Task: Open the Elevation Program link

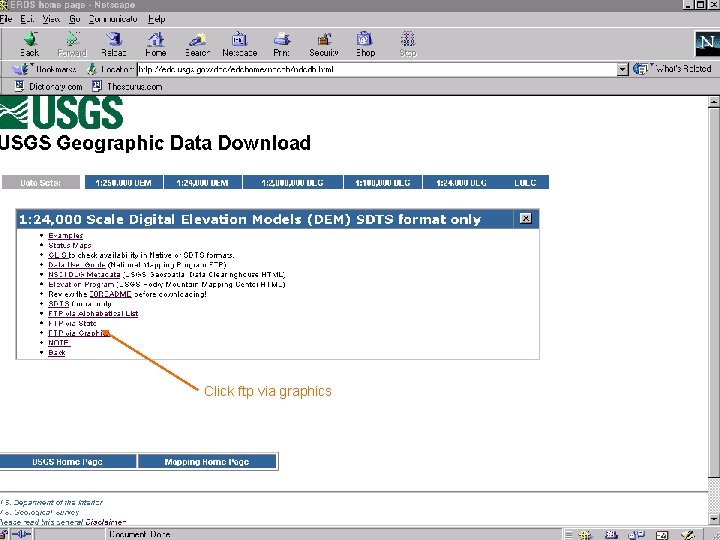Action: click(81, 284)
